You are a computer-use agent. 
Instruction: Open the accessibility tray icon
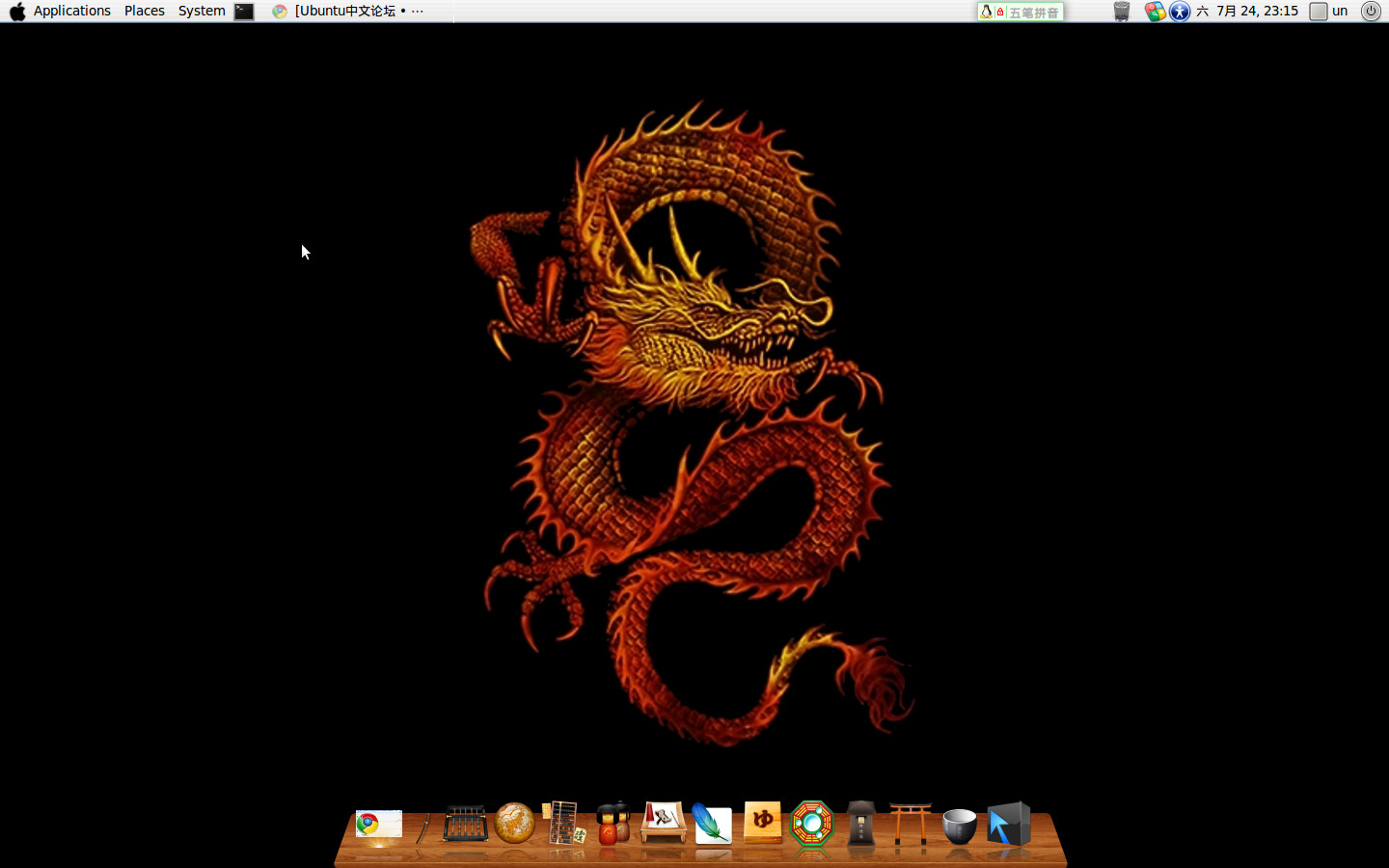point(1180,12)
